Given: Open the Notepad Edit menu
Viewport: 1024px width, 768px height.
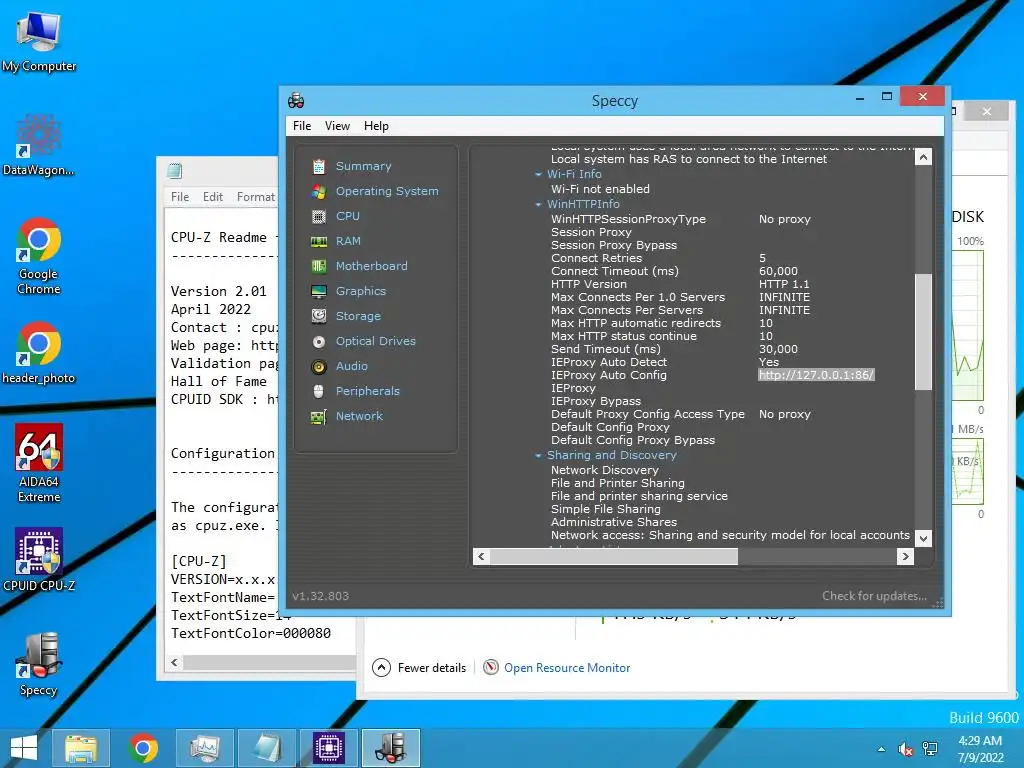Looking at the screenshot, I should click(x=213, y=197).
